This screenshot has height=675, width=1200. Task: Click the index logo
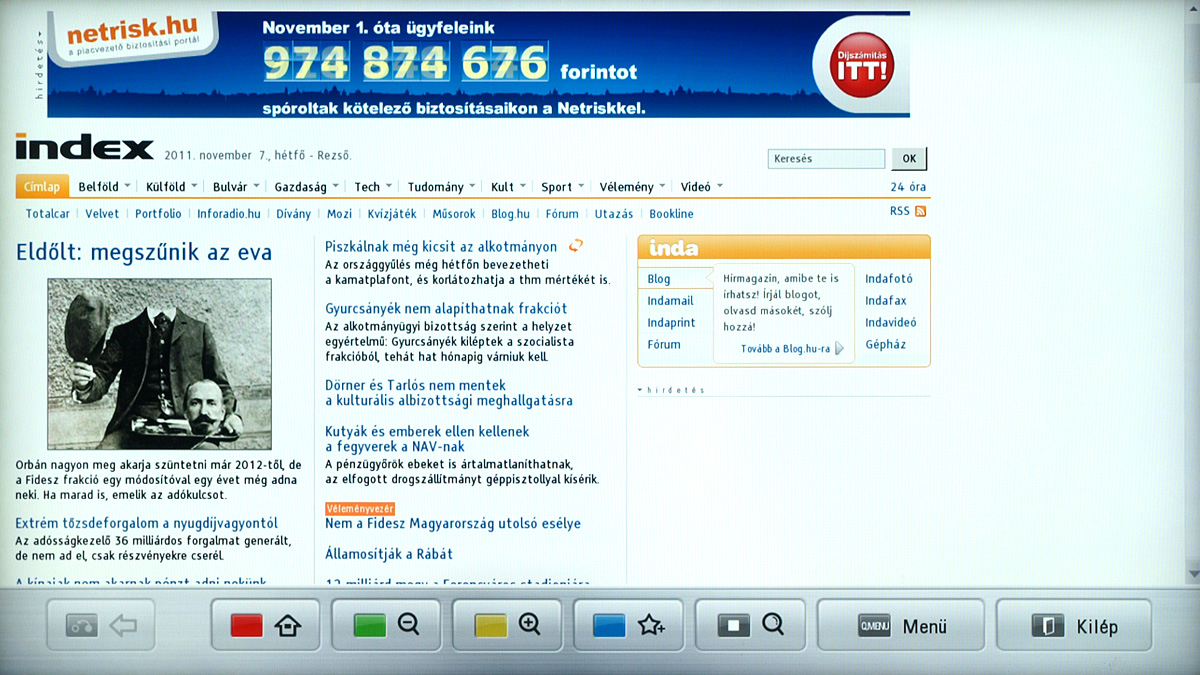click(x=84, y=148)
